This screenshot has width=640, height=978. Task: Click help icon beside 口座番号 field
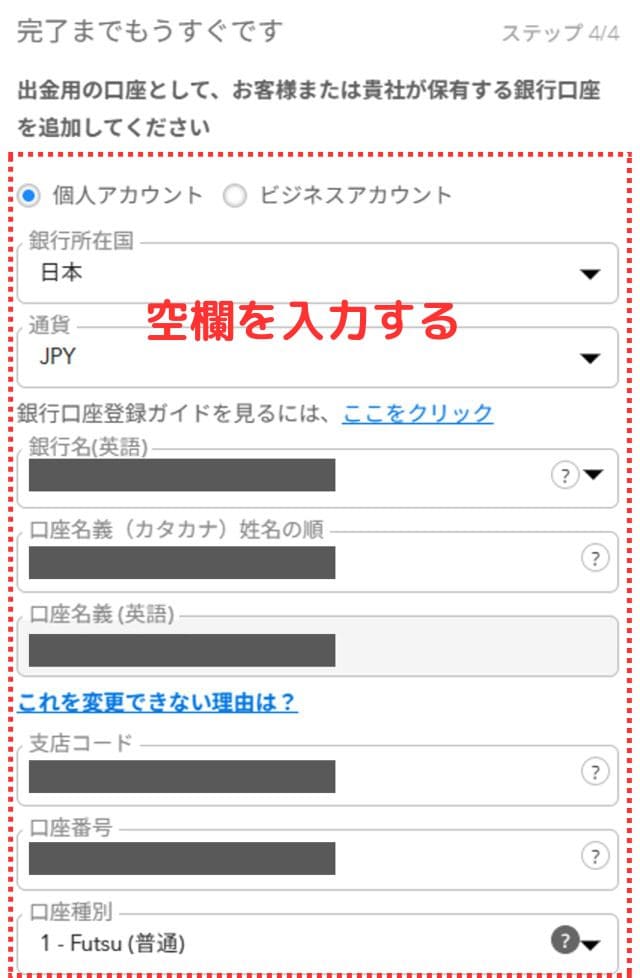click(595, 856)
